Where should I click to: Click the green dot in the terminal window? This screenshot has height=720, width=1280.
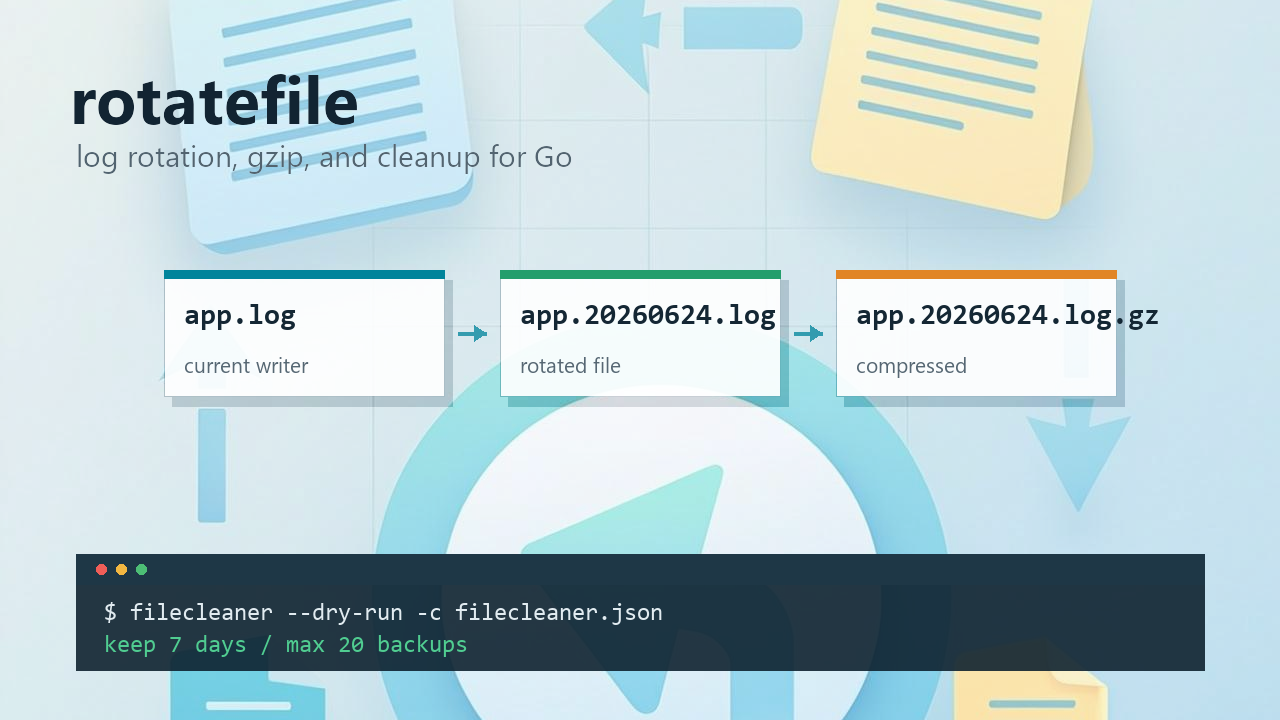[141, 570]
